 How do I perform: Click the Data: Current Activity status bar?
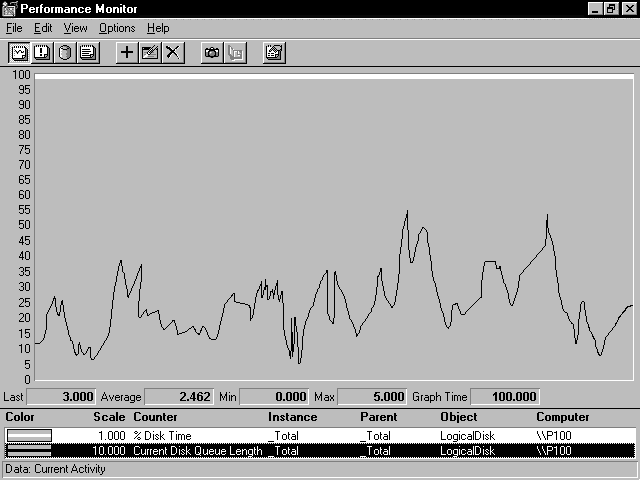[x=320, y=469]
